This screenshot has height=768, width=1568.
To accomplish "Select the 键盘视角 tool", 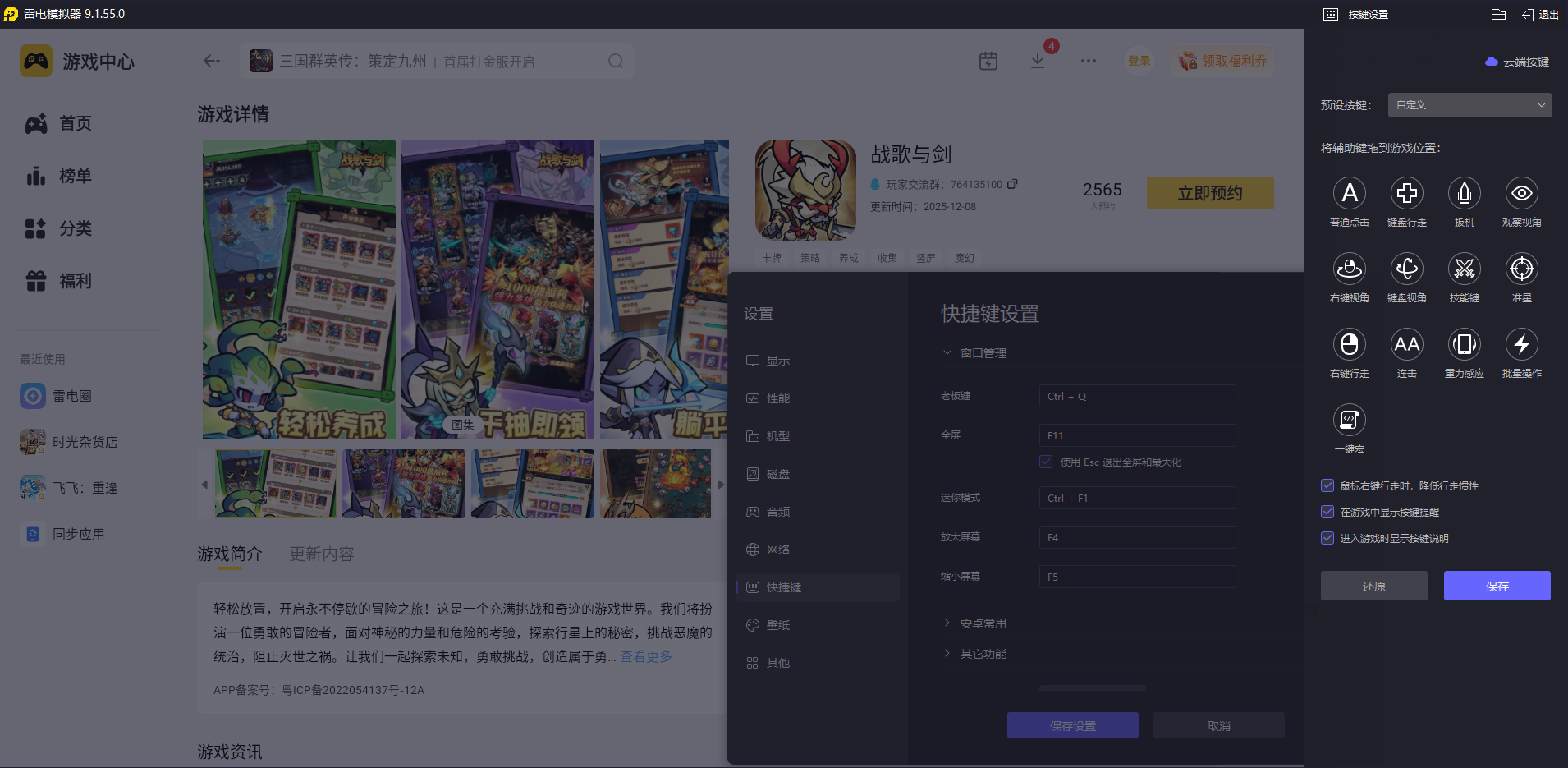I will pos(1406,269).
